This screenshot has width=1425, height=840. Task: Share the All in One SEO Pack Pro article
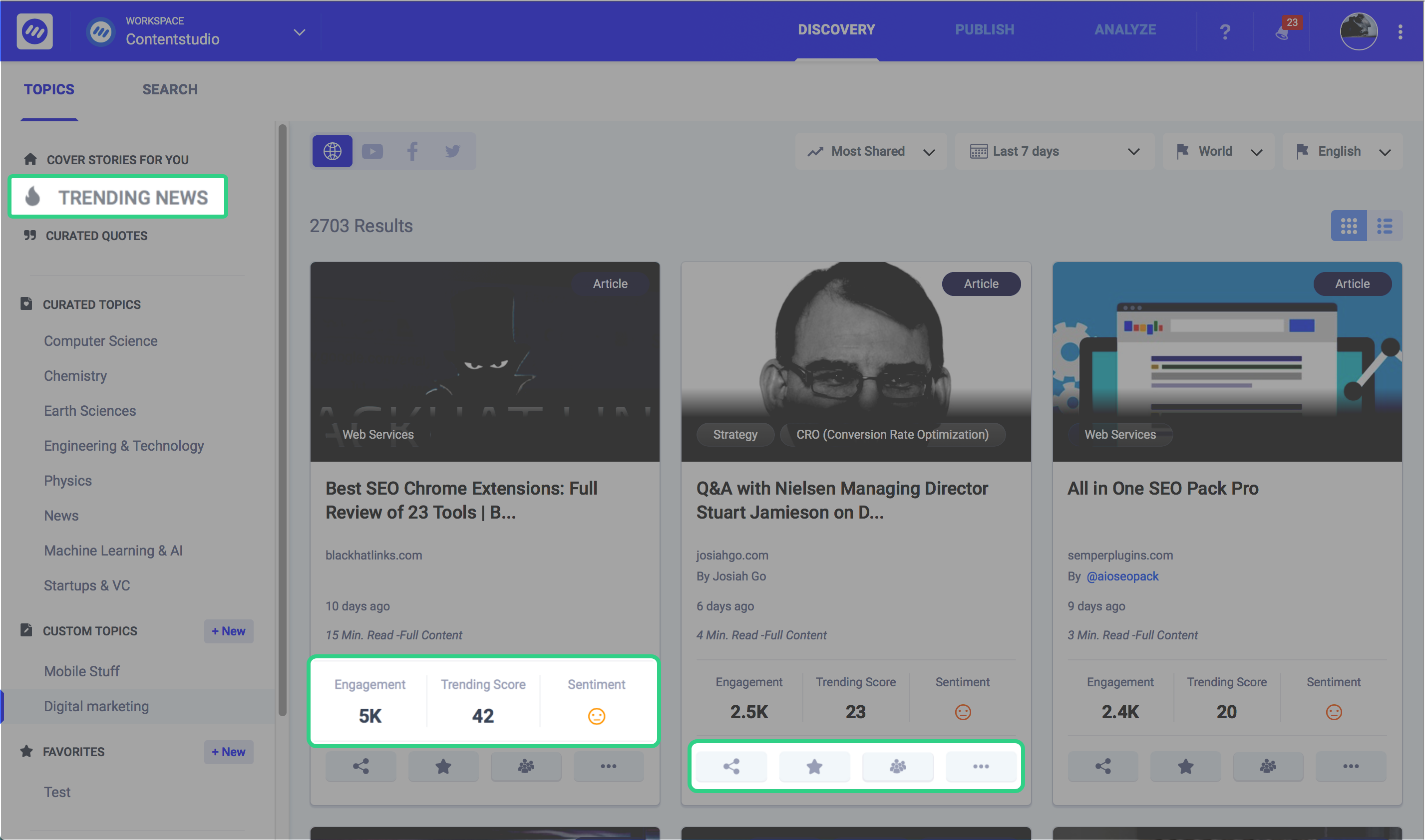coord(1103,767)
